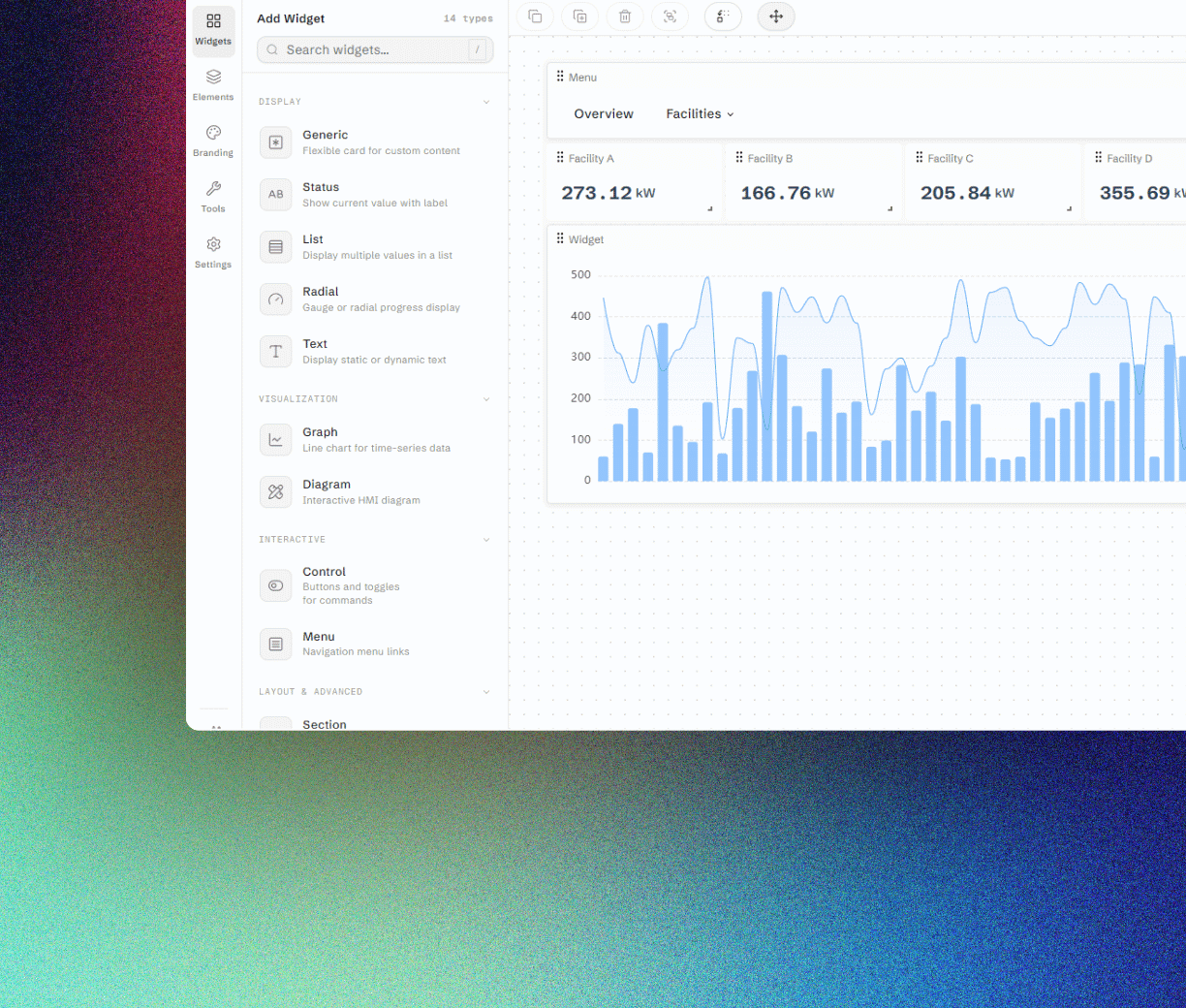The image size is (1186, 1008).
Task: Click the '14 types' label
Action: point(468,18)
